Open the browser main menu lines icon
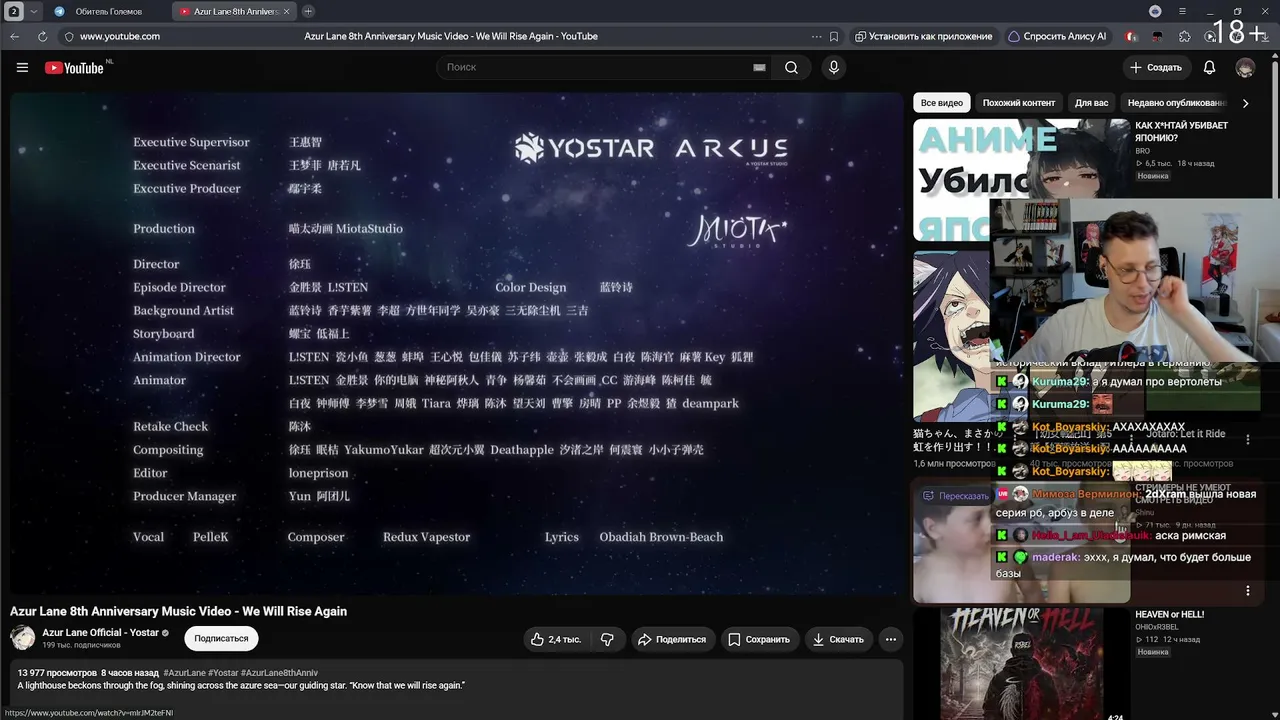 click(x=1183, y=11)
